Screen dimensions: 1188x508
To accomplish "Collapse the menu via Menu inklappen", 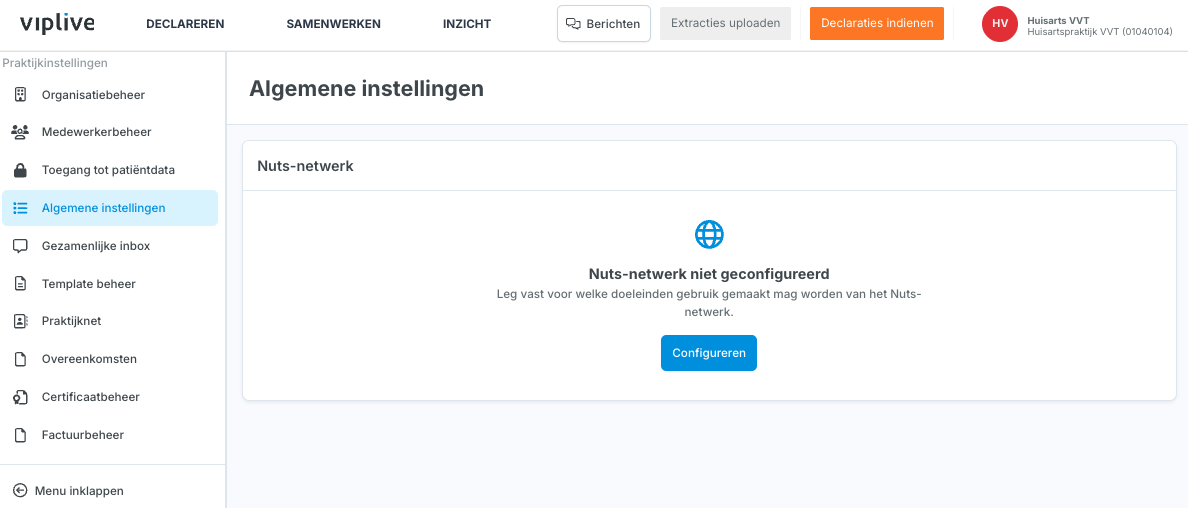I will 69,491.
